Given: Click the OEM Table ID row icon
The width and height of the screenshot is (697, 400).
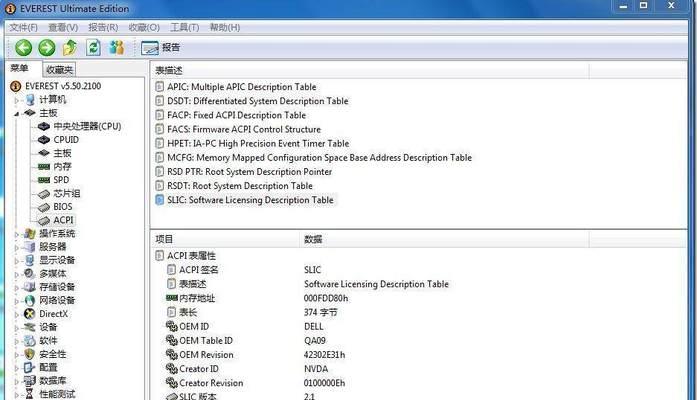Looking at the screenshot, I should [172, 340].
